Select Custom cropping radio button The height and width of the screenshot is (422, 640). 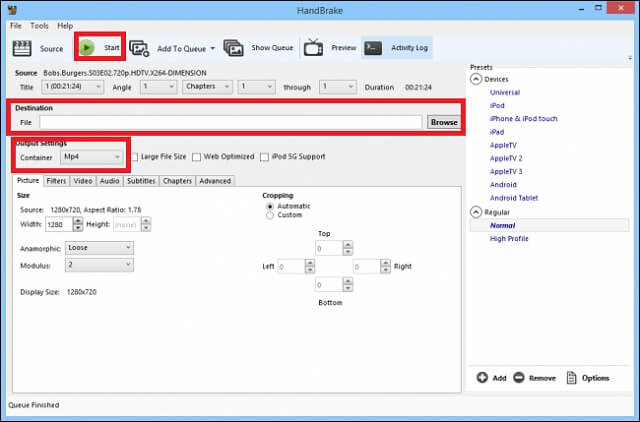click(270, 215)
